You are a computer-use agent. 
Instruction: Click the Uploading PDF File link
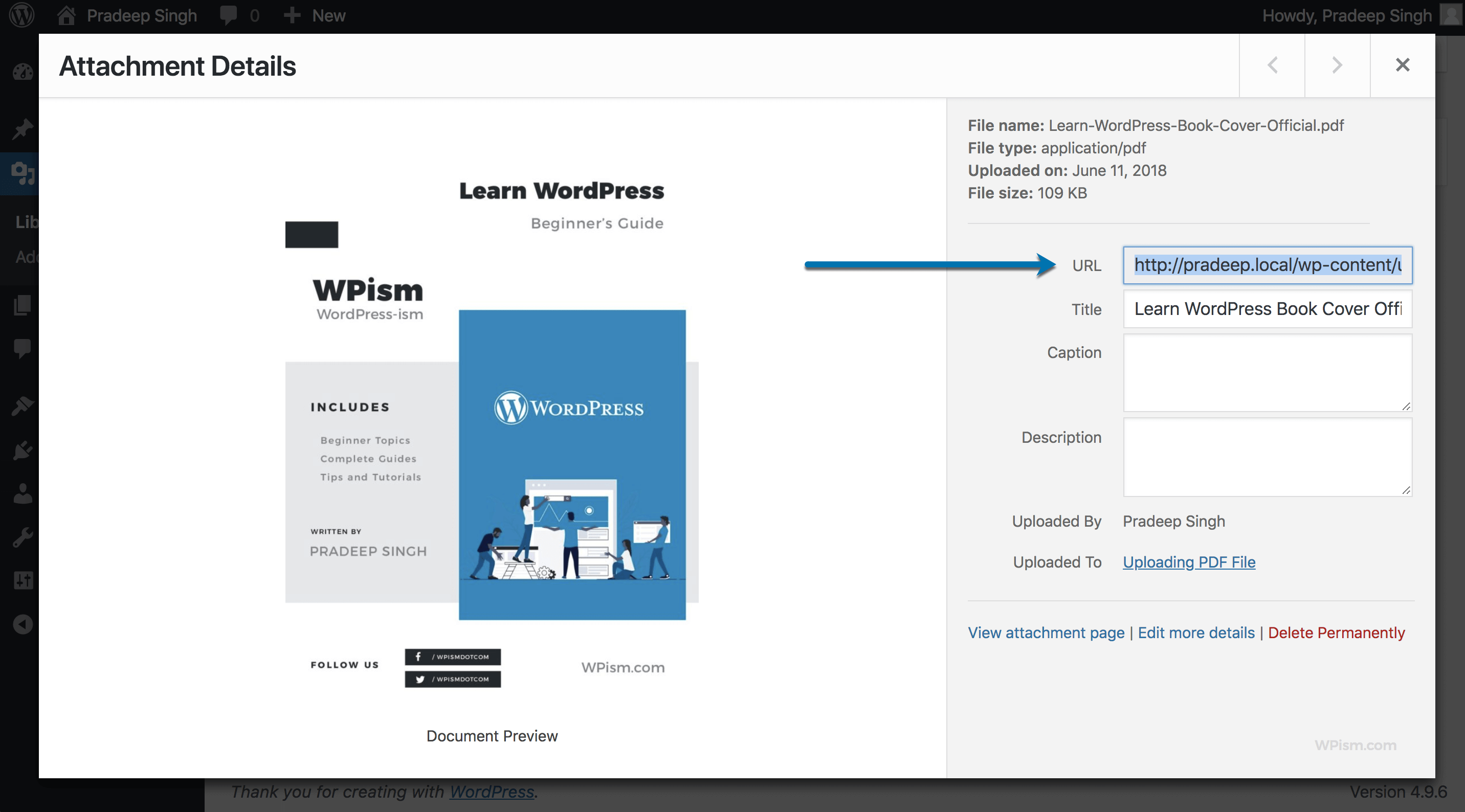pyautogui.click(x=1189, y=562)
